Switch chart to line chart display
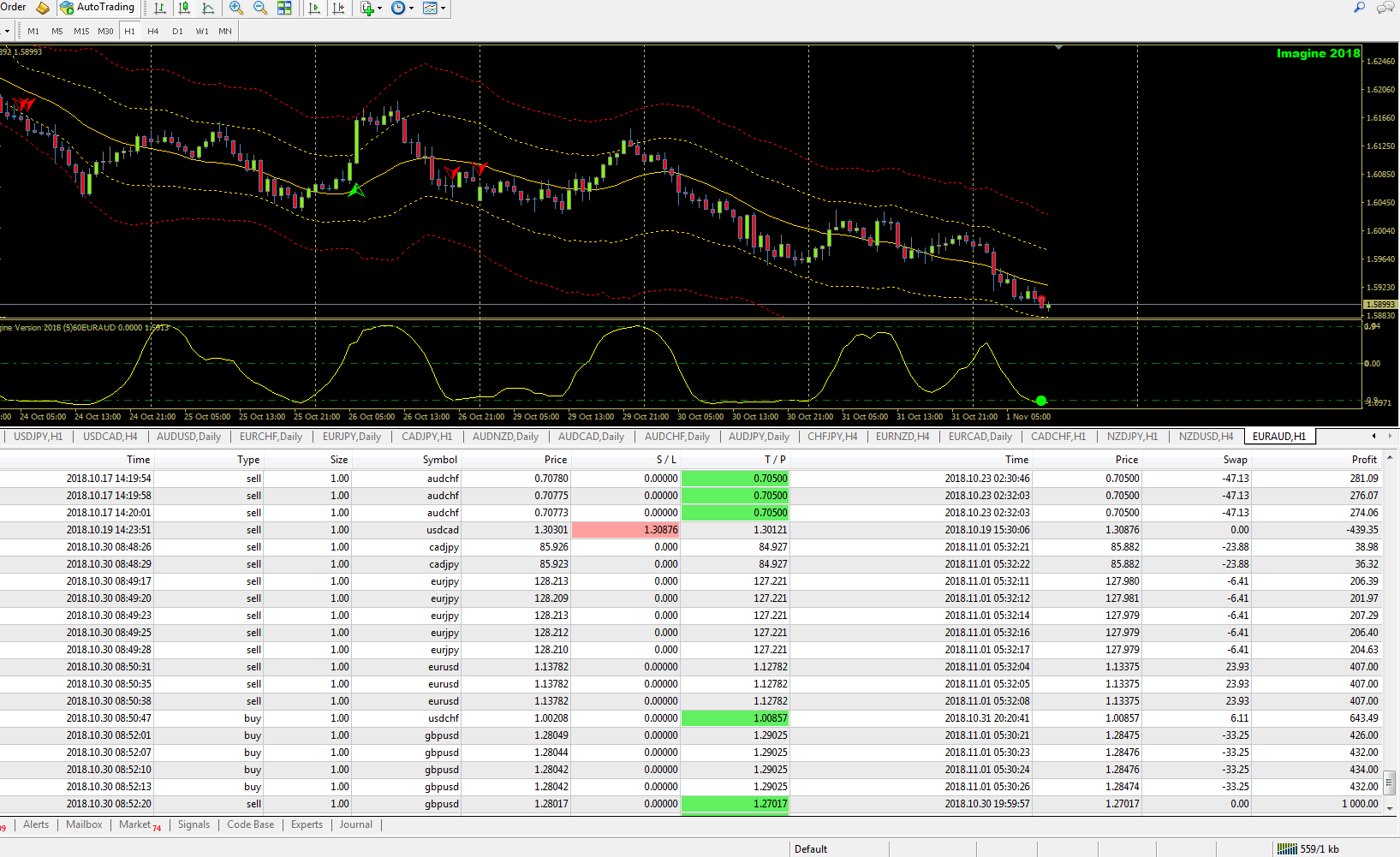The image size is (1400, 857). (208, 8)
